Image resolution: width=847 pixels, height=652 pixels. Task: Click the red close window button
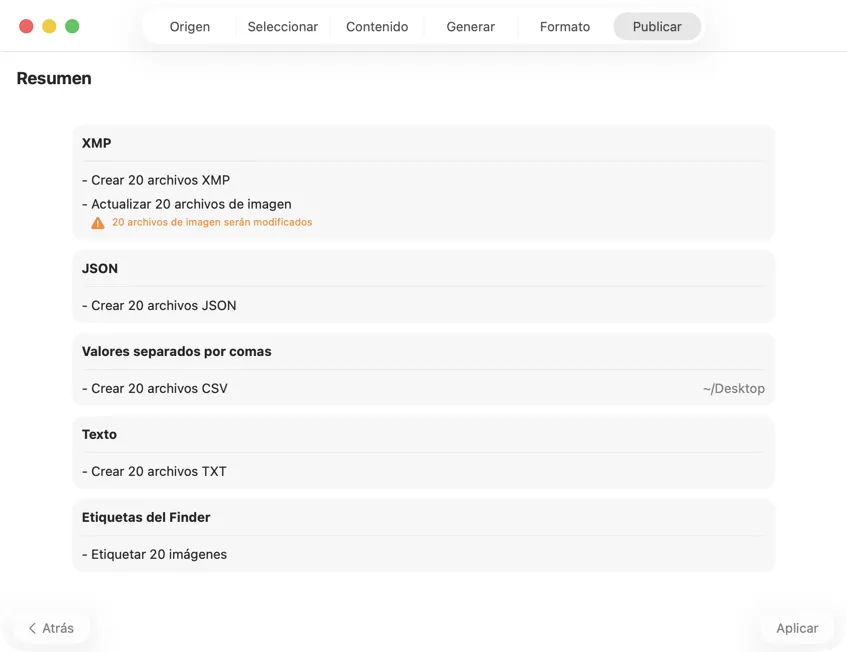[26, 27]
